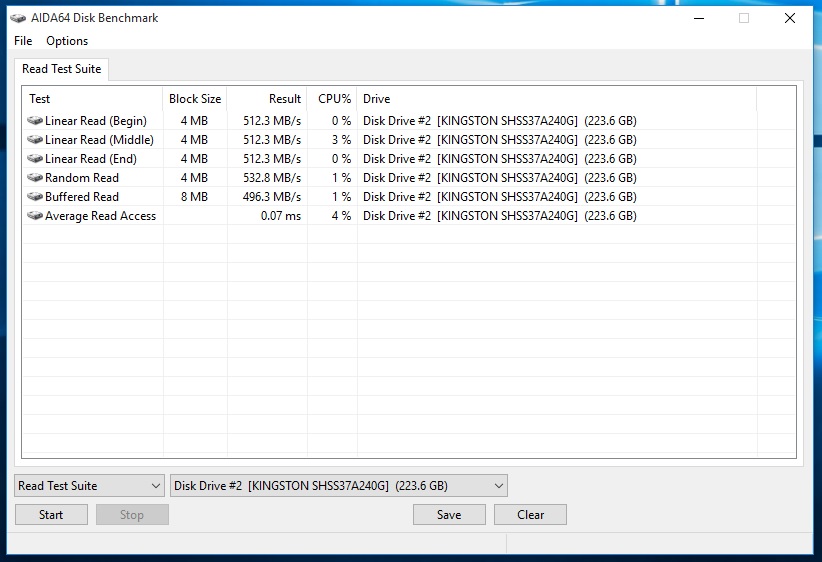Image resolution: width=822 pixels, height=562 pixels.
Task: Click the 4 % CPU value
Action: click(341, 215)
